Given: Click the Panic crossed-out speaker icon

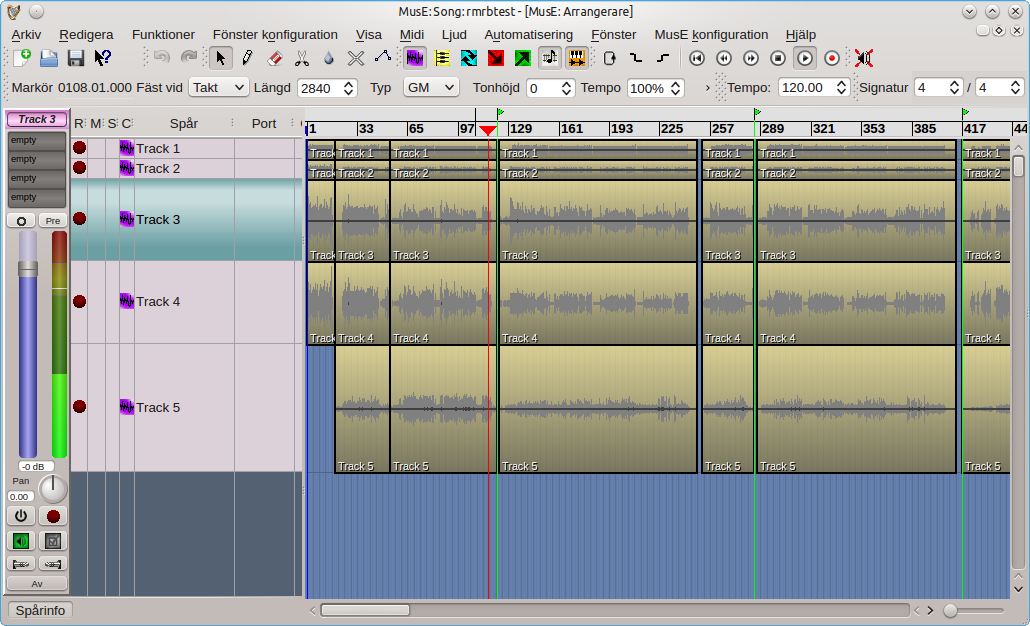Looking at the screenshot, I should tap(864, 58).
